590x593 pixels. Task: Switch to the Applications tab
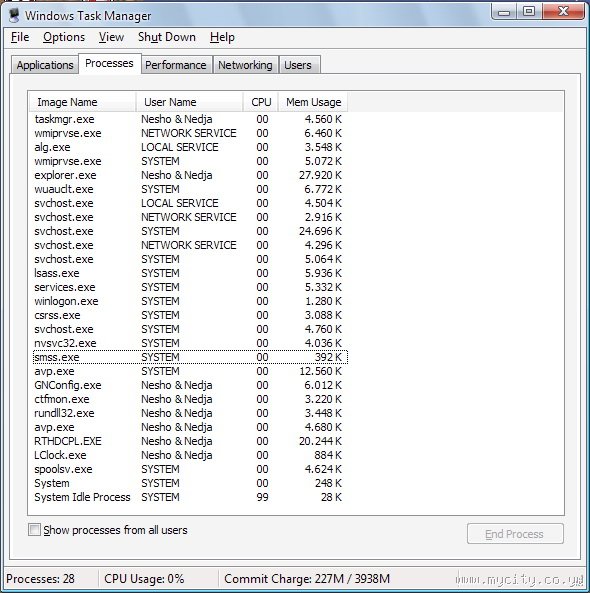click(45, 65)
